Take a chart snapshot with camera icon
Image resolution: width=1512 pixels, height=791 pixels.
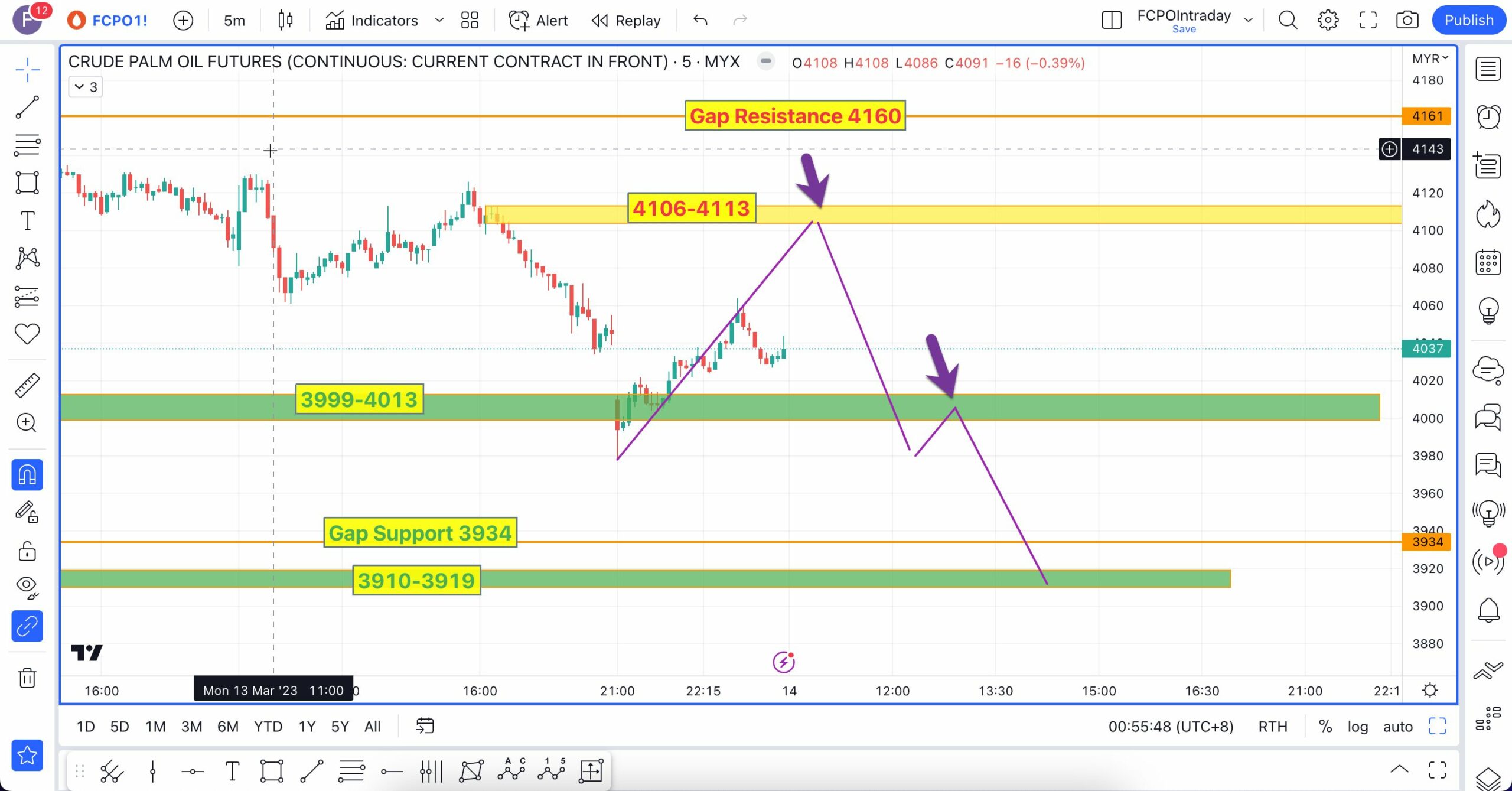coord(1407,20)
